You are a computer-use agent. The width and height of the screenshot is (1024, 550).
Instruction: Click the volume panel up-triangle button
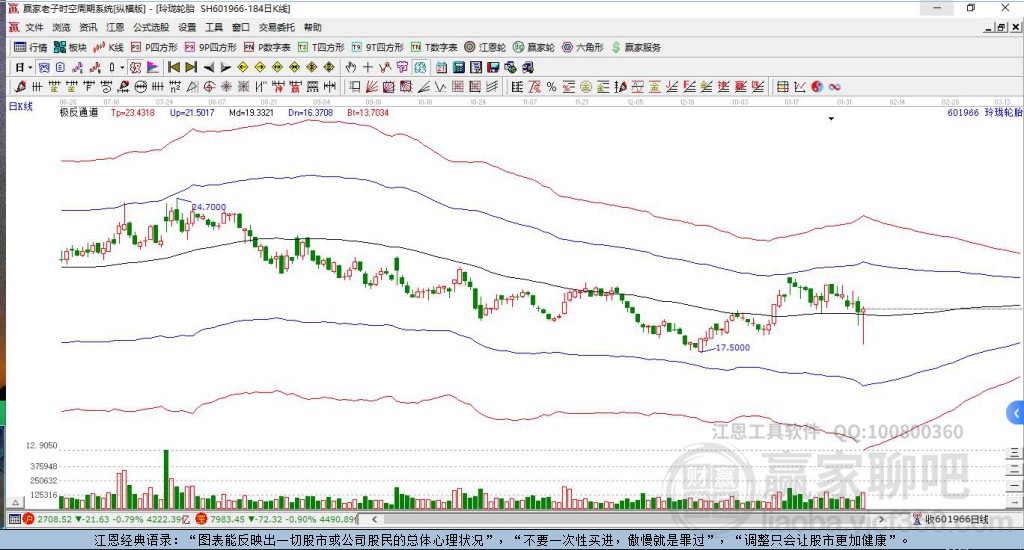16,502
